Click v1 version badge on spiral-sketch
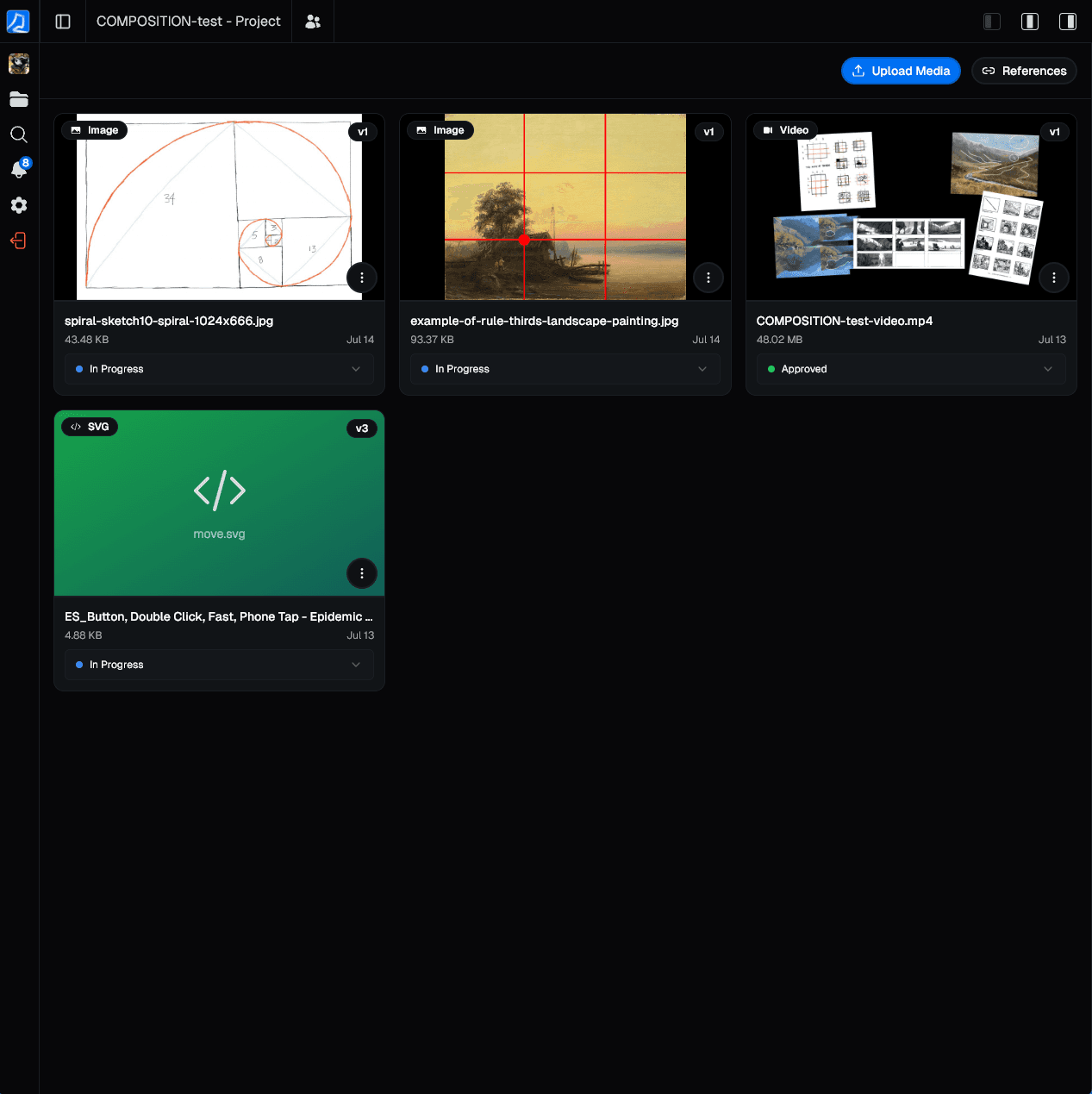 click(x=363, y=132)
